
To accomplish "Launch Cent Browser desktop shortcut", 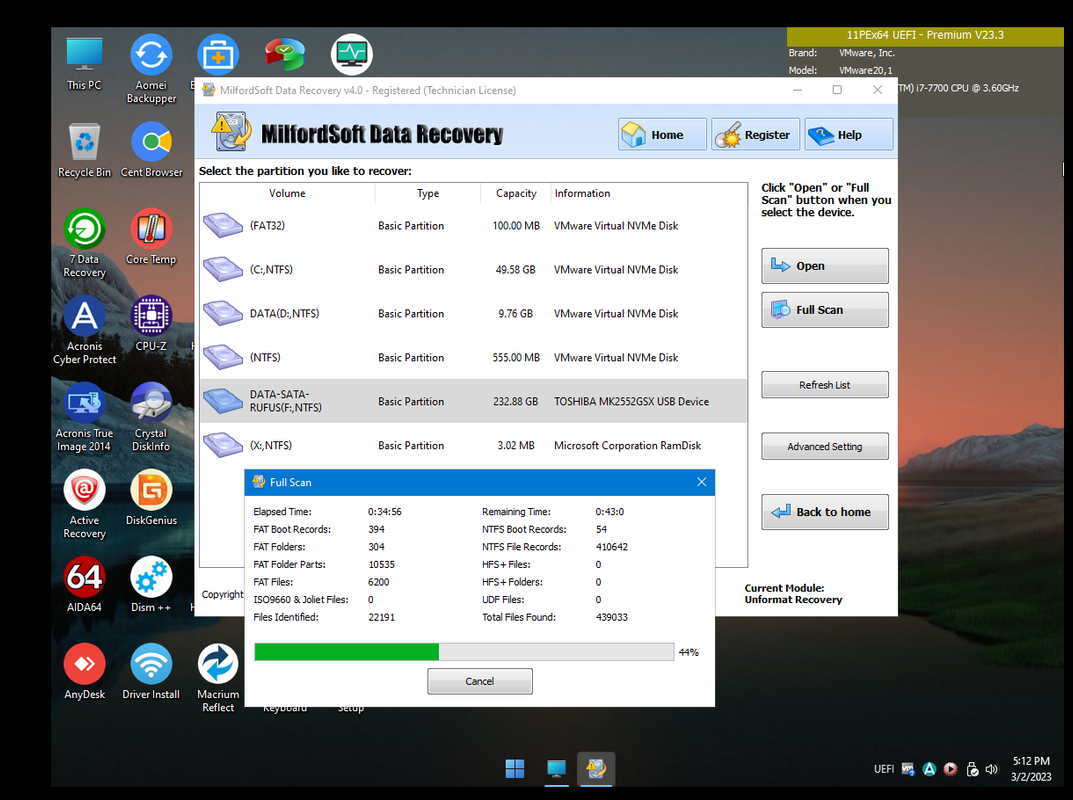I will click(x=151, y=150).
